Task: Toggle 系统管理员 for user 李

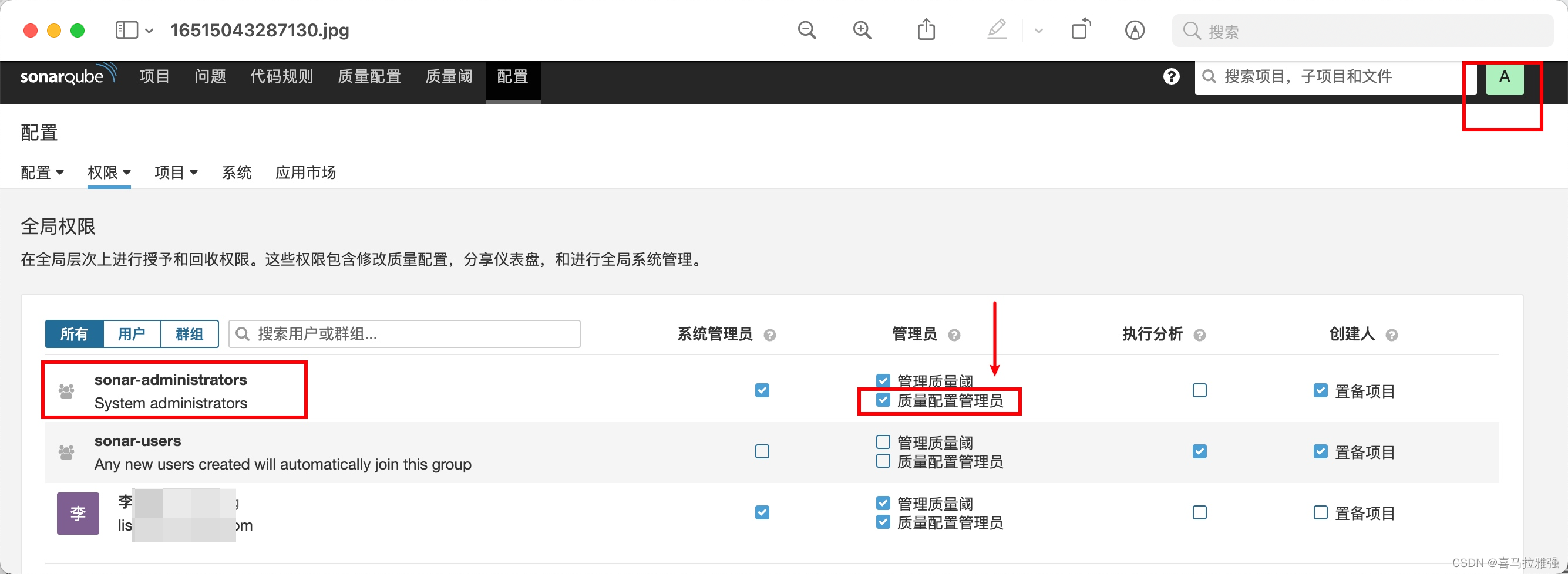Action: (762, 512)
